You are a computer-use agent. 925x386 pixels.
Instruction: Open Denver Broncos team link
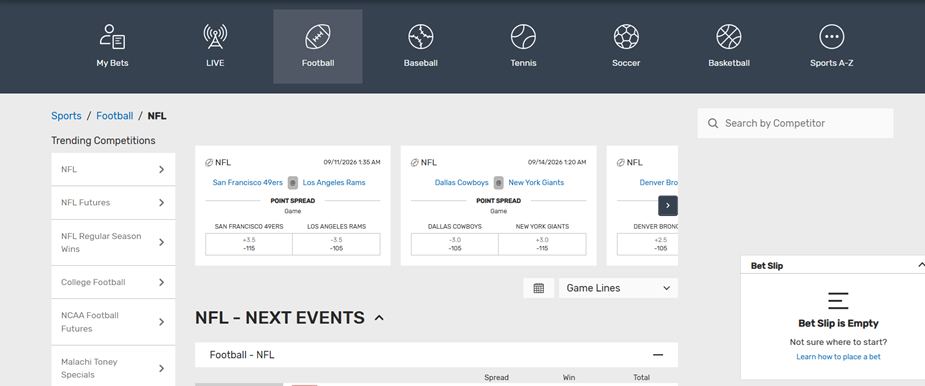[658, 183]
